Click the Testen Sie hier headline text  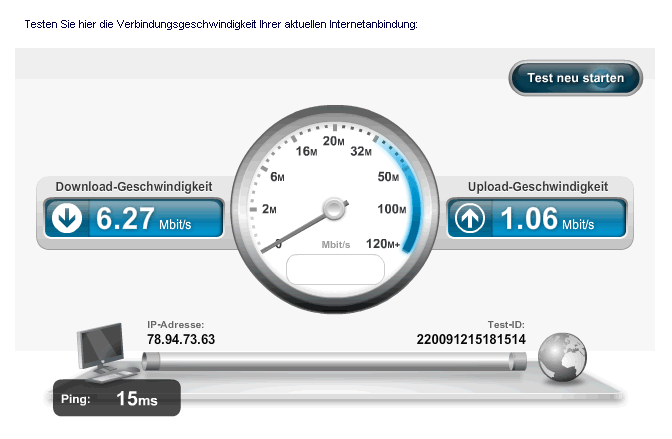point(221,24)
